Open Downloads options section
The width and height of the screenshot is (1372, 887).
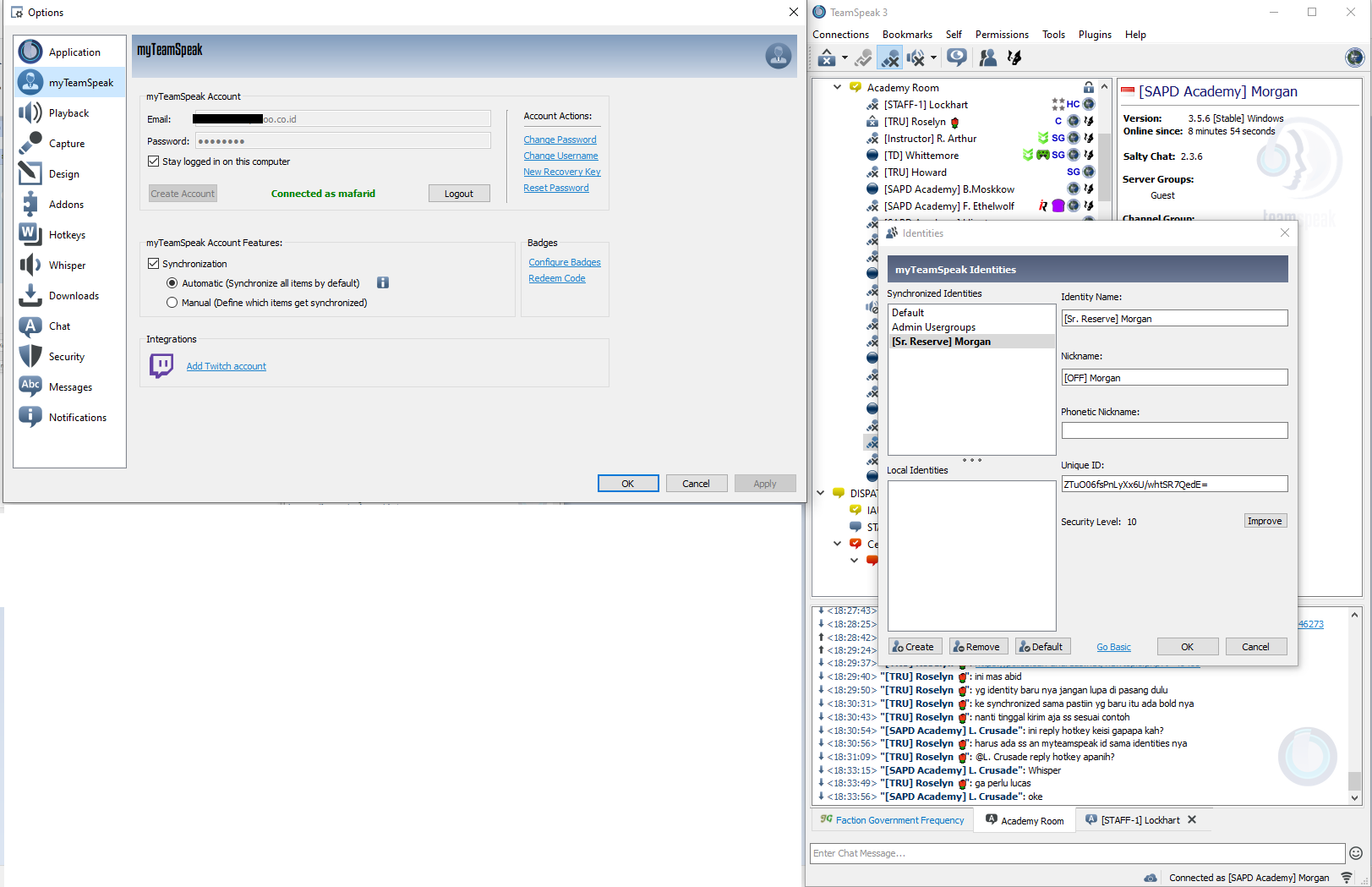tap(70, 296)
